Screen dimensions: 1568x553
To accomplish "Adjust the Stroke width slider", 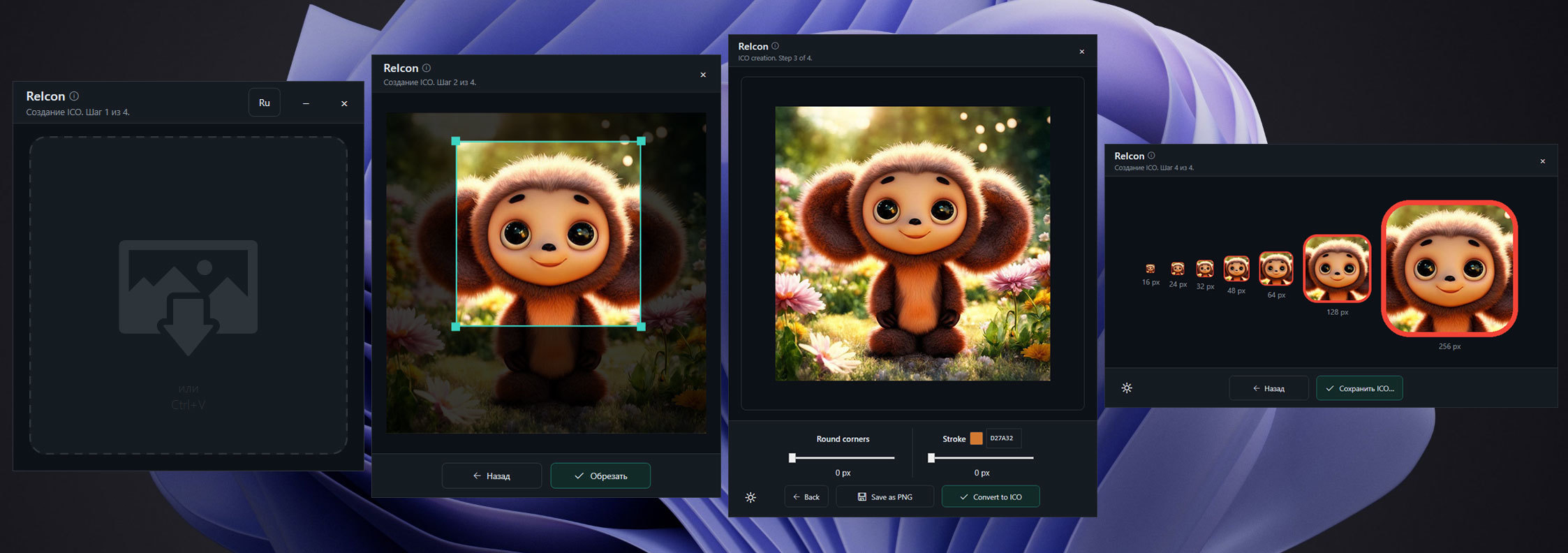I will tap(982, 458).
